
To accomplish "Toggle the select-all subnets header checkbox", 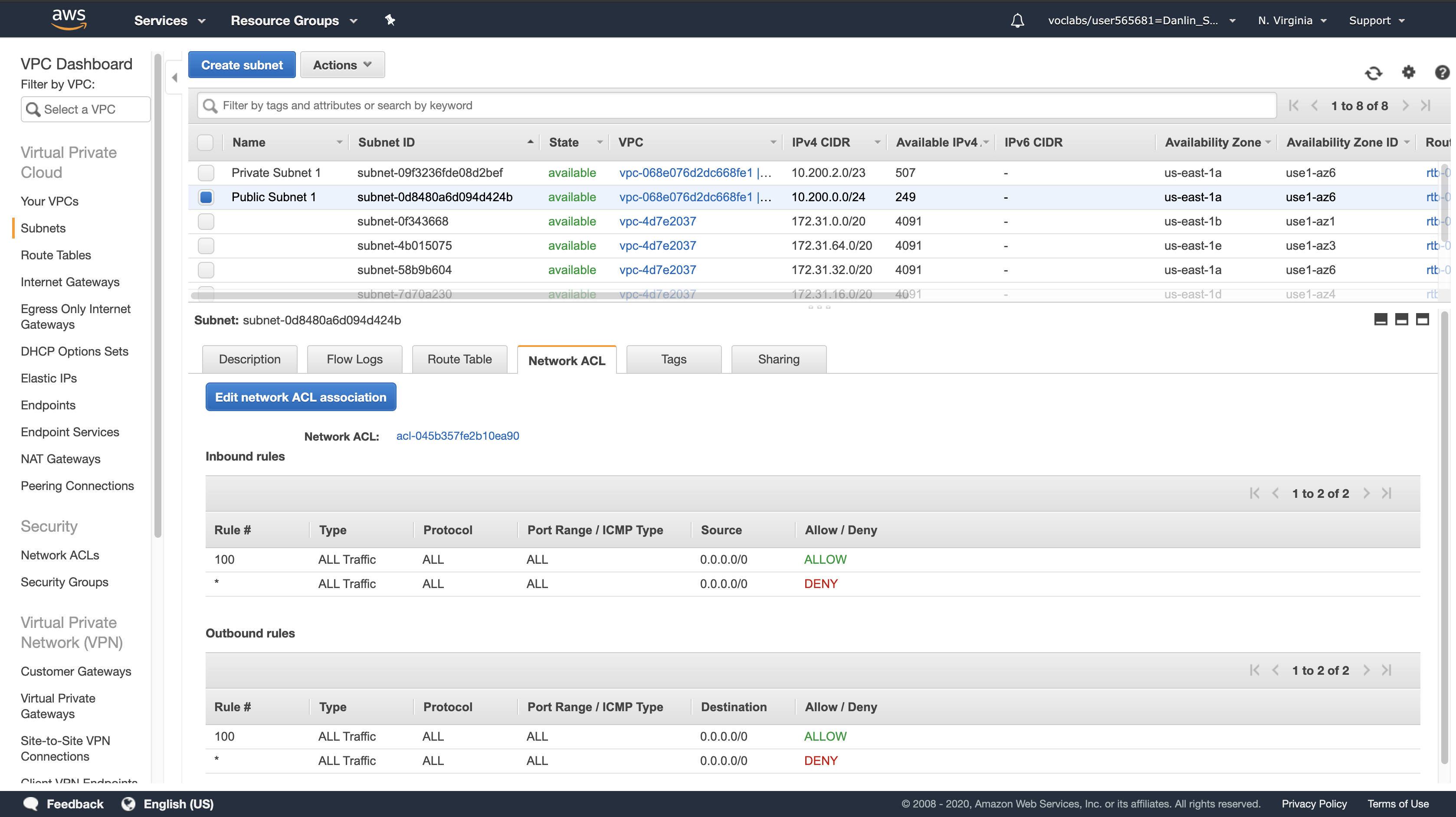I will coord(205,142).
